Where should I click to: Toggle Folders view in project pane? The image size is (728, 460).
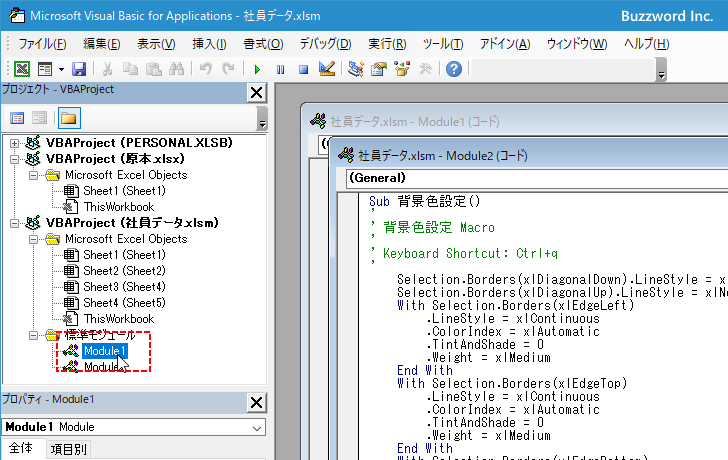coord(69,118)
